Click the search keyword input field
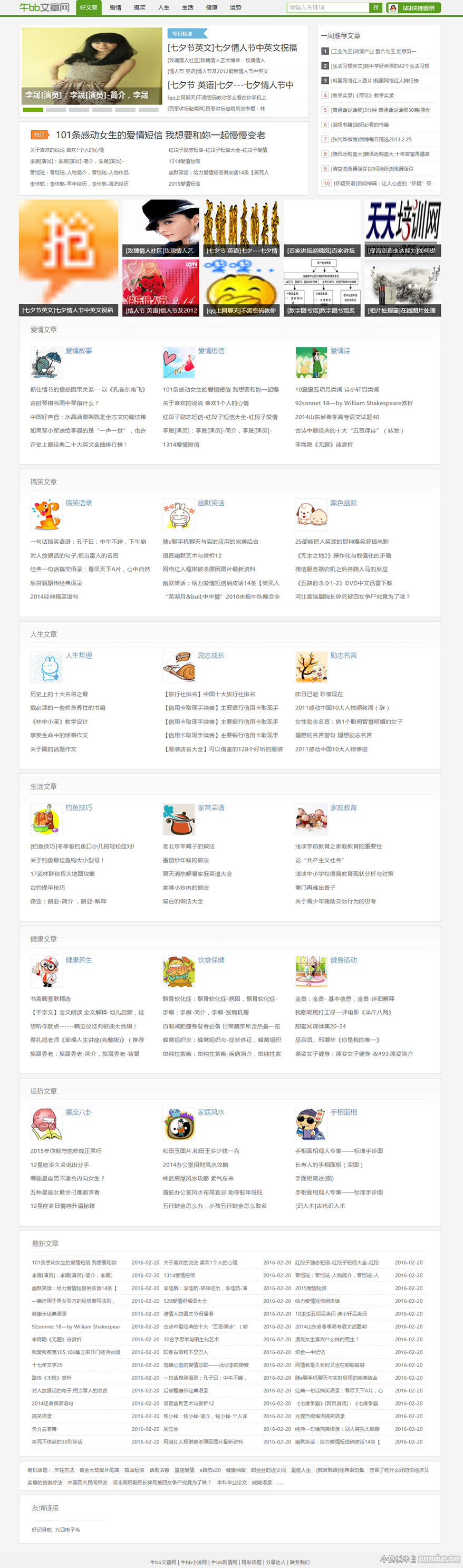Viewport: 463px width, 1568px height. 328,8
